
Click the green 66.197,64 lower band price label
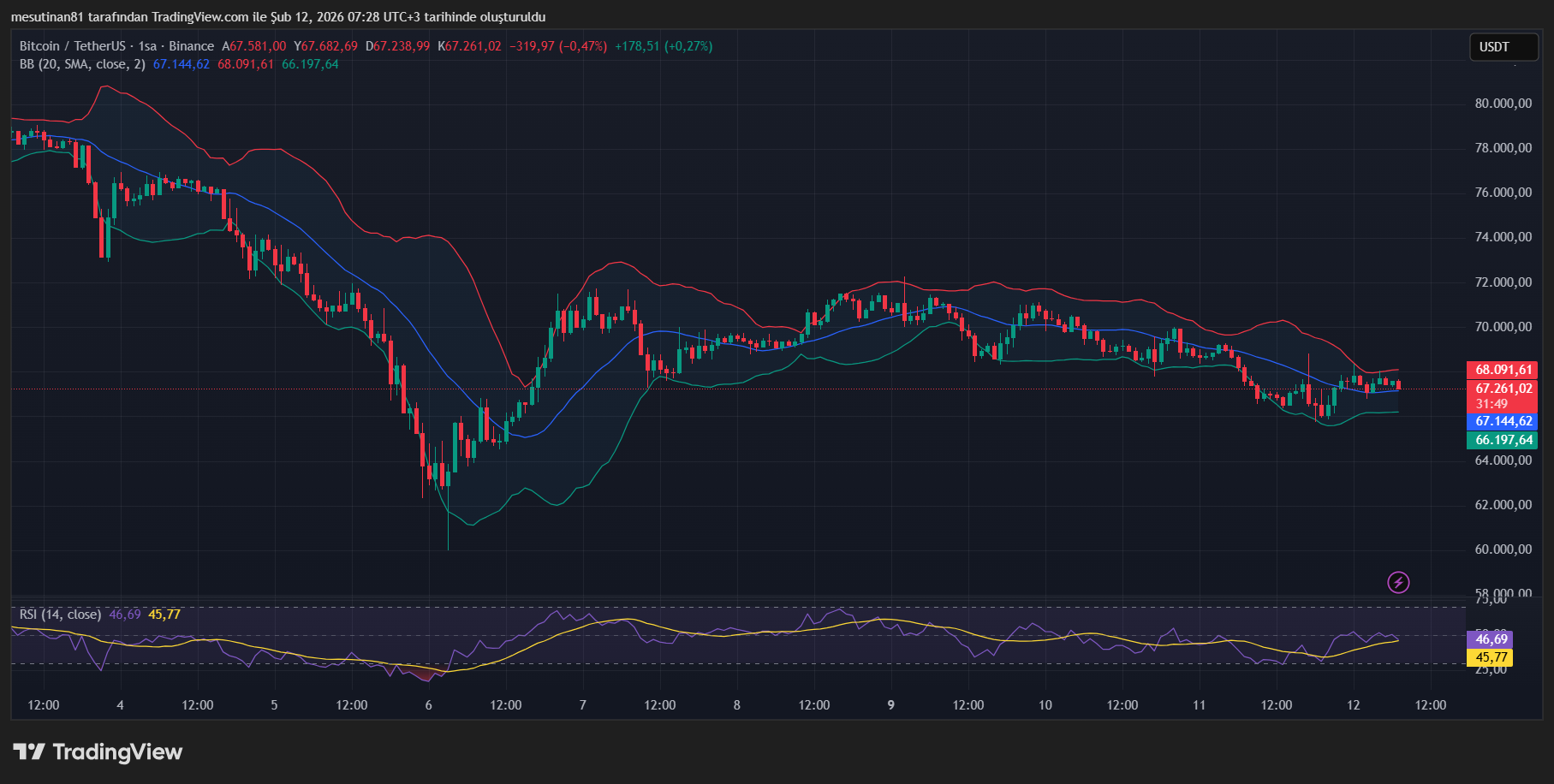(1503, 440)
